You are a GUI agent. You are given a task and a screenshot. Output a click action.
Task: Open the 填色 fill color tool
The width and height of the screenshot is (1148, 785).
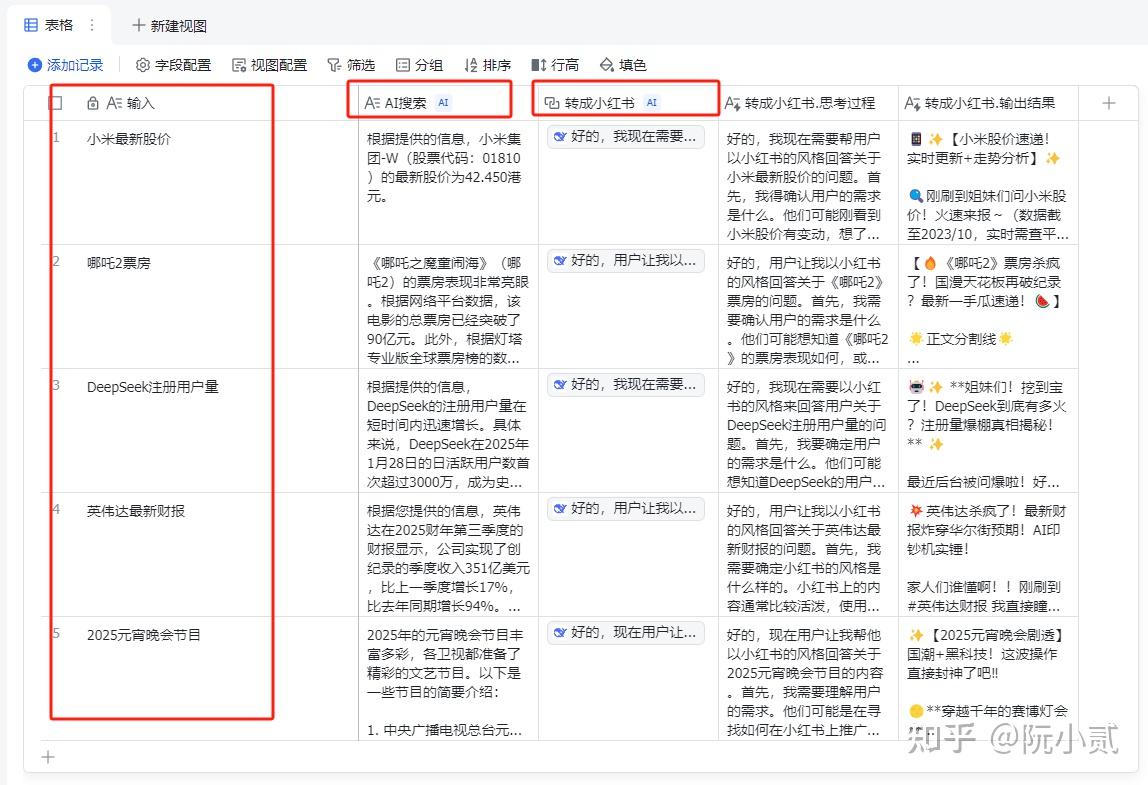623,65
